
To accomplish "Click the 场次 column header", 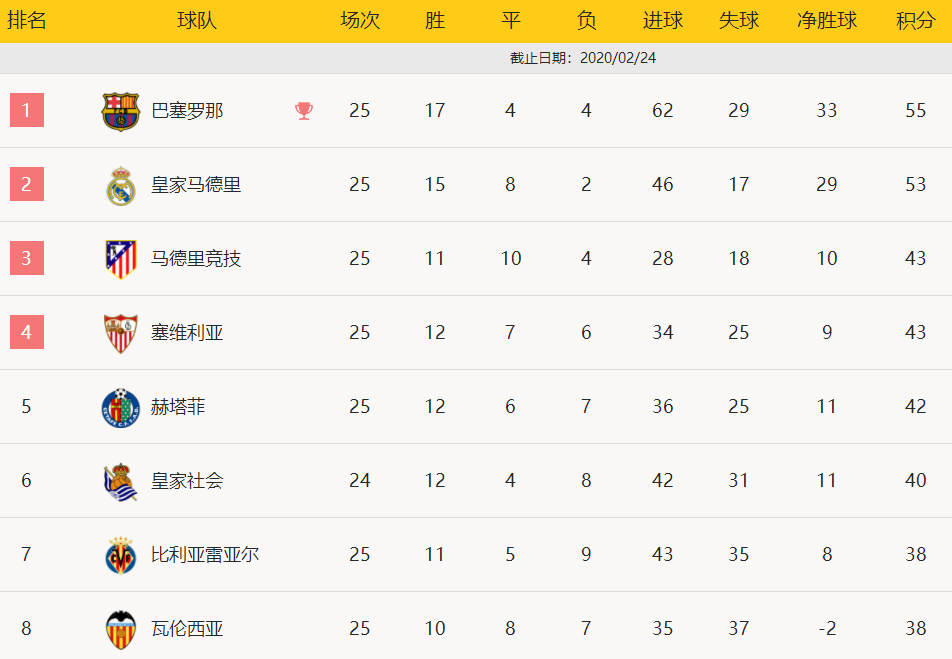I will click(x=360, y=21).
